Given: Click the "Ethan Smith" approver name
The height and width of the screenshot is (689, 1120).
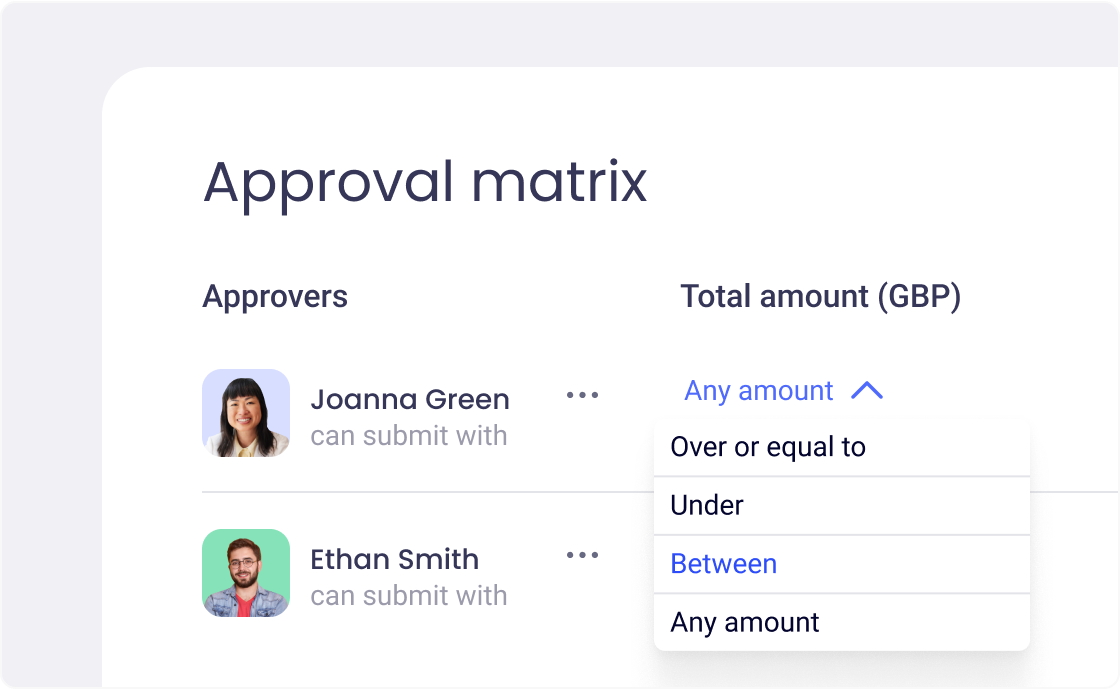Looking at the screenshot, I should [395, 559].
